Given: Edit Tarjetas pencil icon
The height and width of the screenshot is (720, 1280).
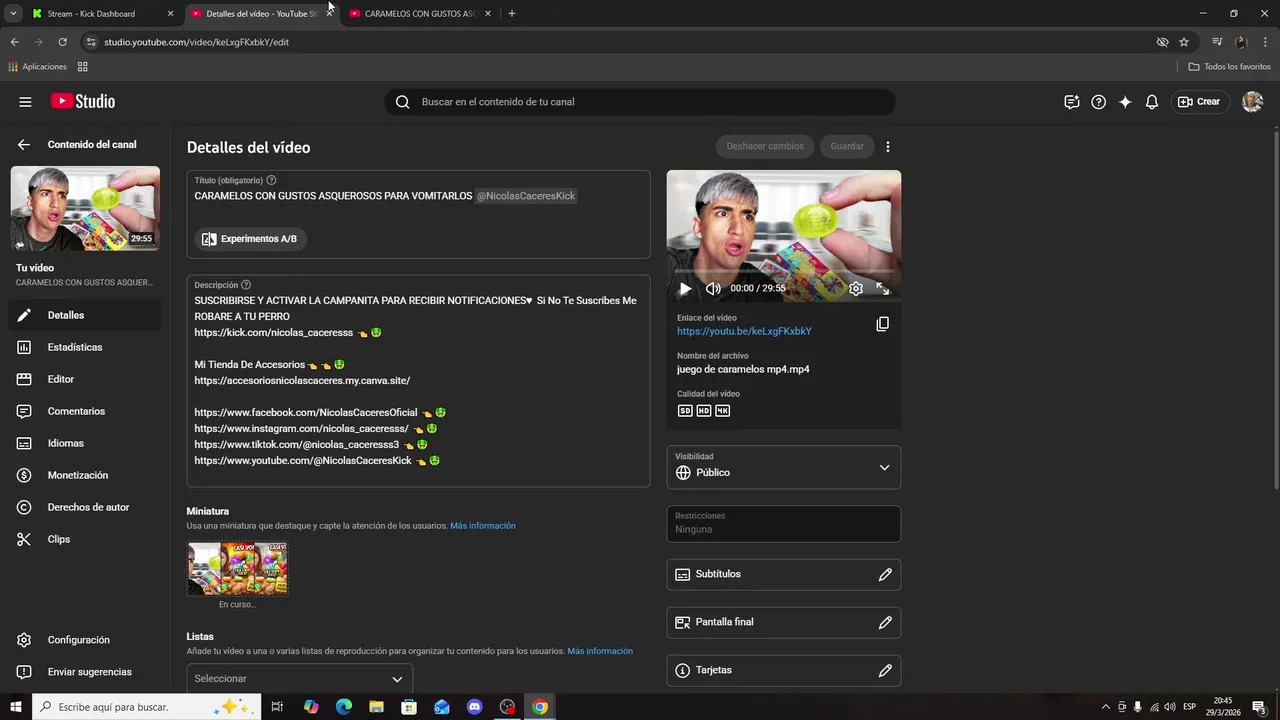Looking at the screenshot, I should [x=885, y=671].
